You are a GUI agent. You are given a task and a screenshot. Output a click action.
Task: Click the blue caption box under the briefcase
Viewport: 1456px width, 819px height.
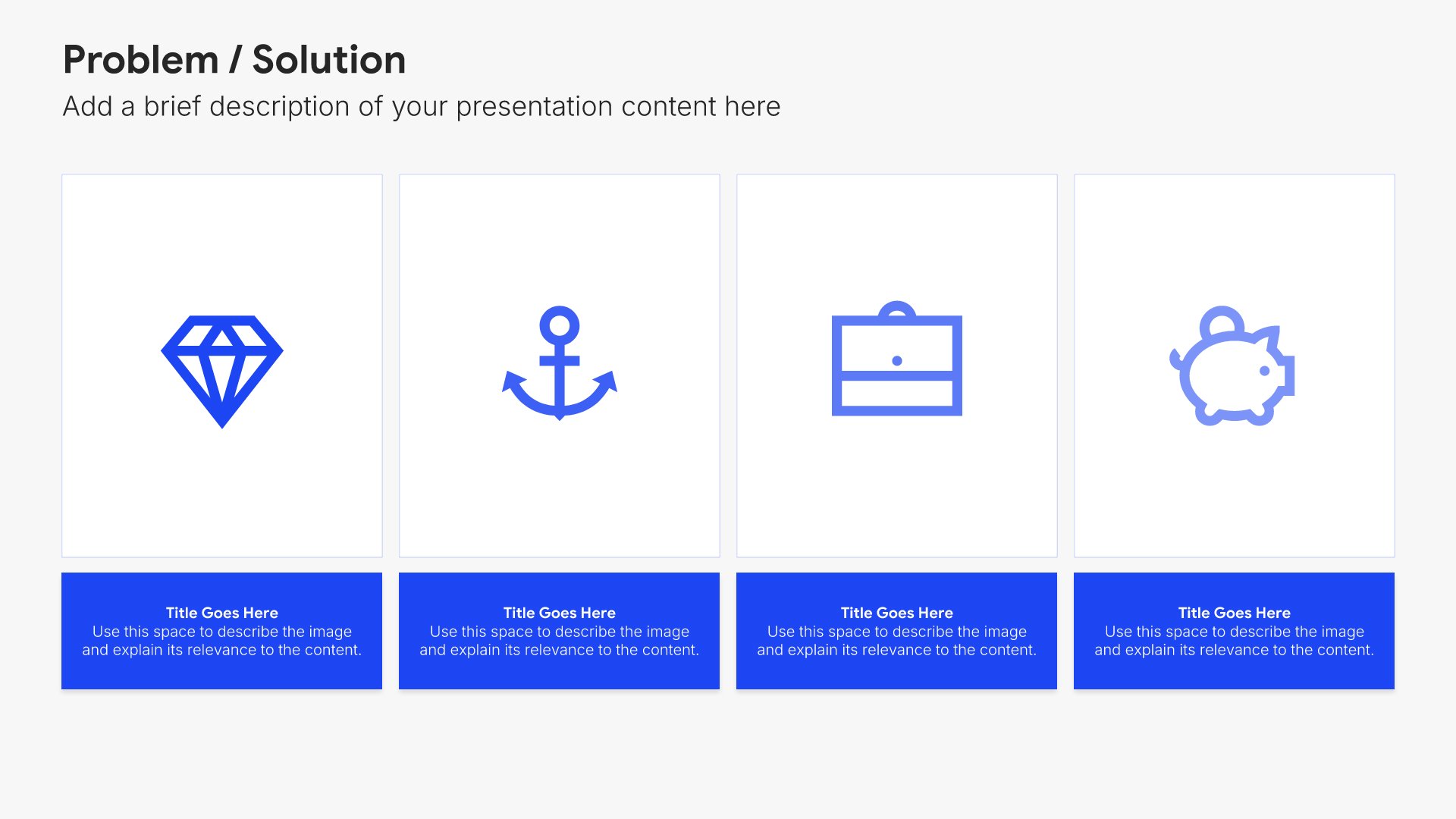(897, 631)
